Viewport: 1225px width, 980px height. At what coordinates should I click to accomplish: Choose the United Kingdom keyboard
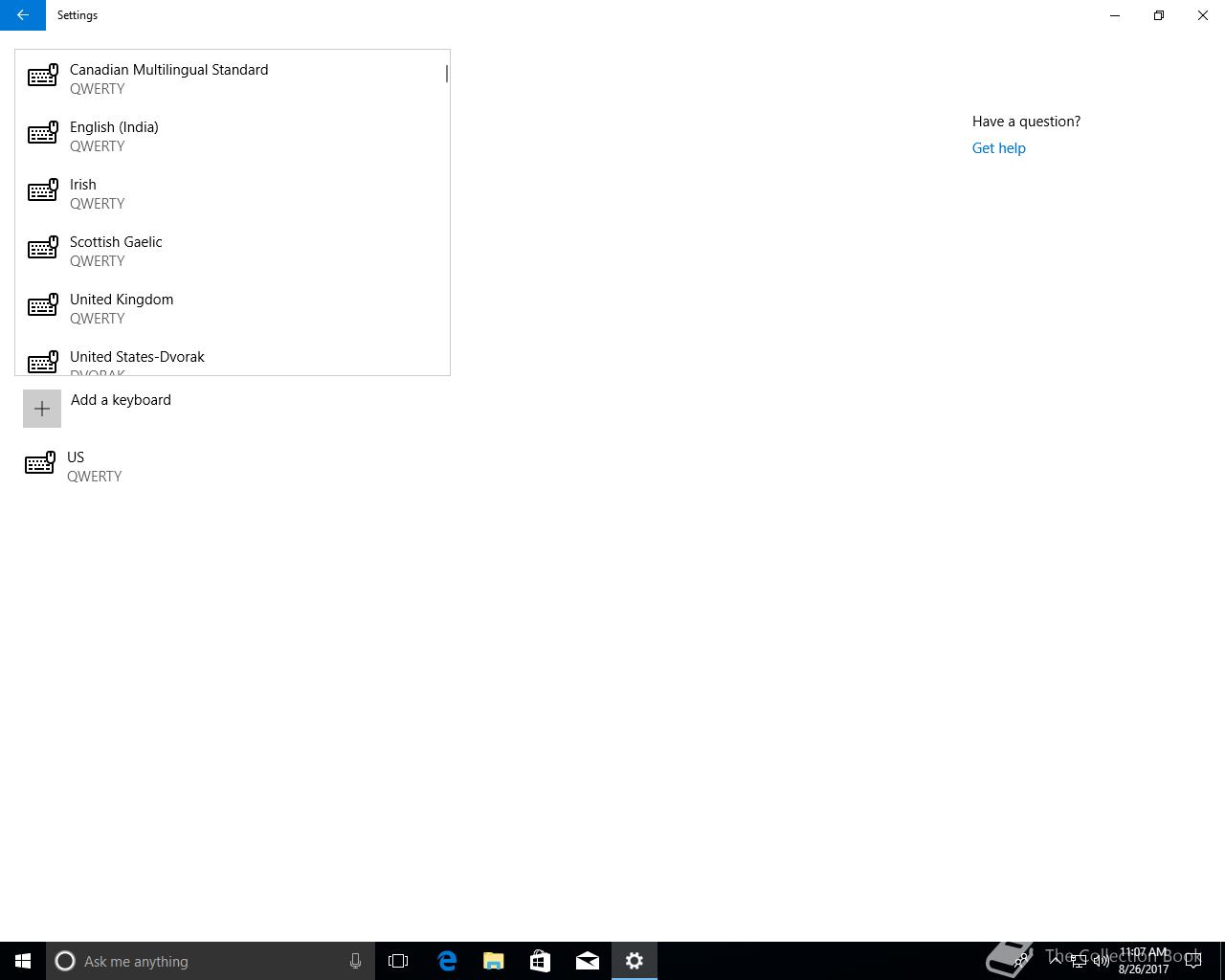(x=232, y=308)
